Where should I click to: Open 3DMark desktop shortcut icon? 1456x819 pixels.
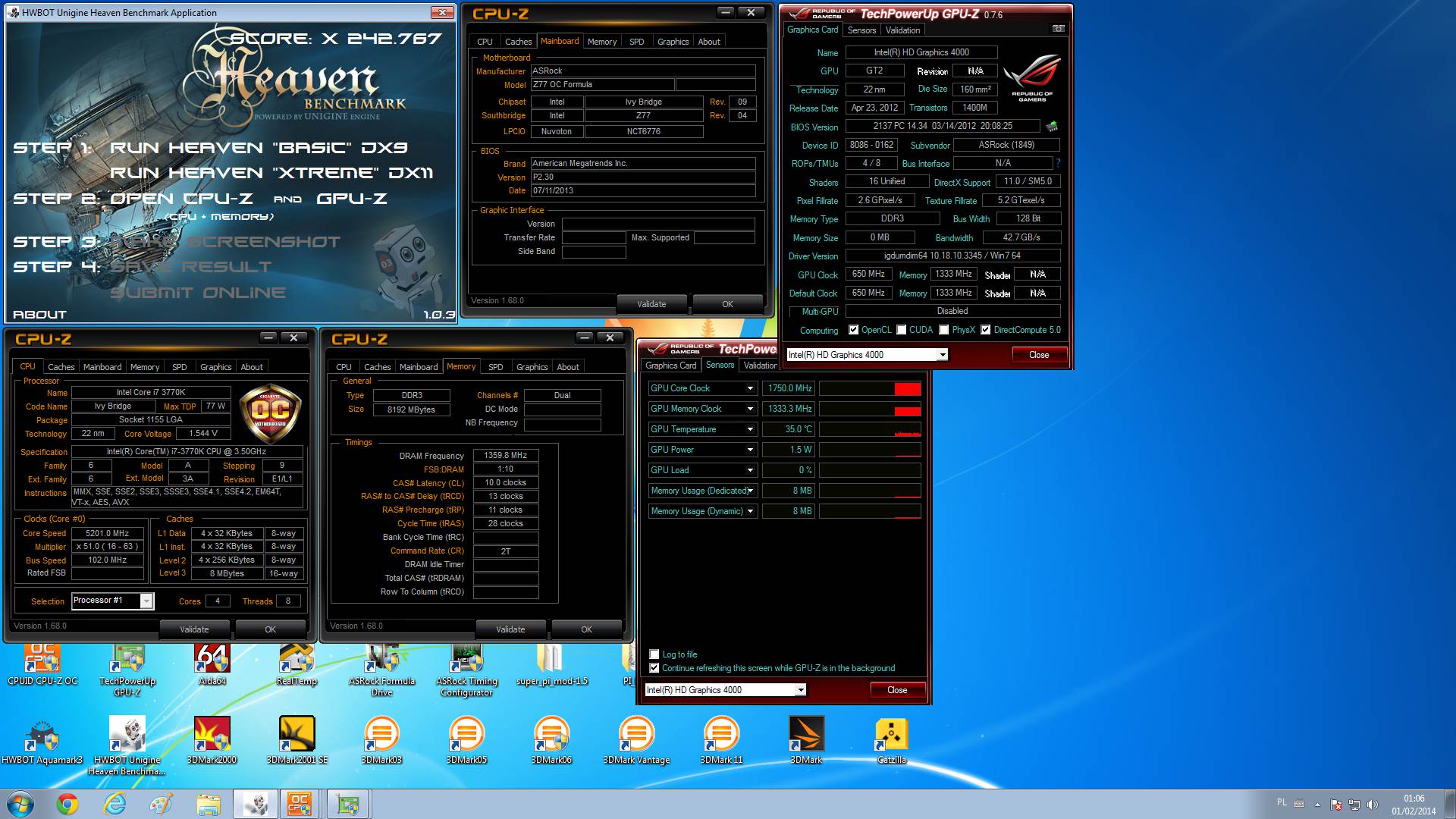pyautogui.click(x=806, y=741)
